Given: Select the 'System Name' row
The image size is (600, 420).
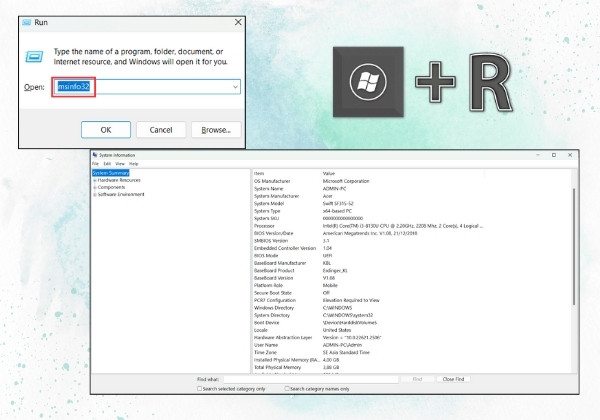Looking at the screenshot, I should (412, 189).
